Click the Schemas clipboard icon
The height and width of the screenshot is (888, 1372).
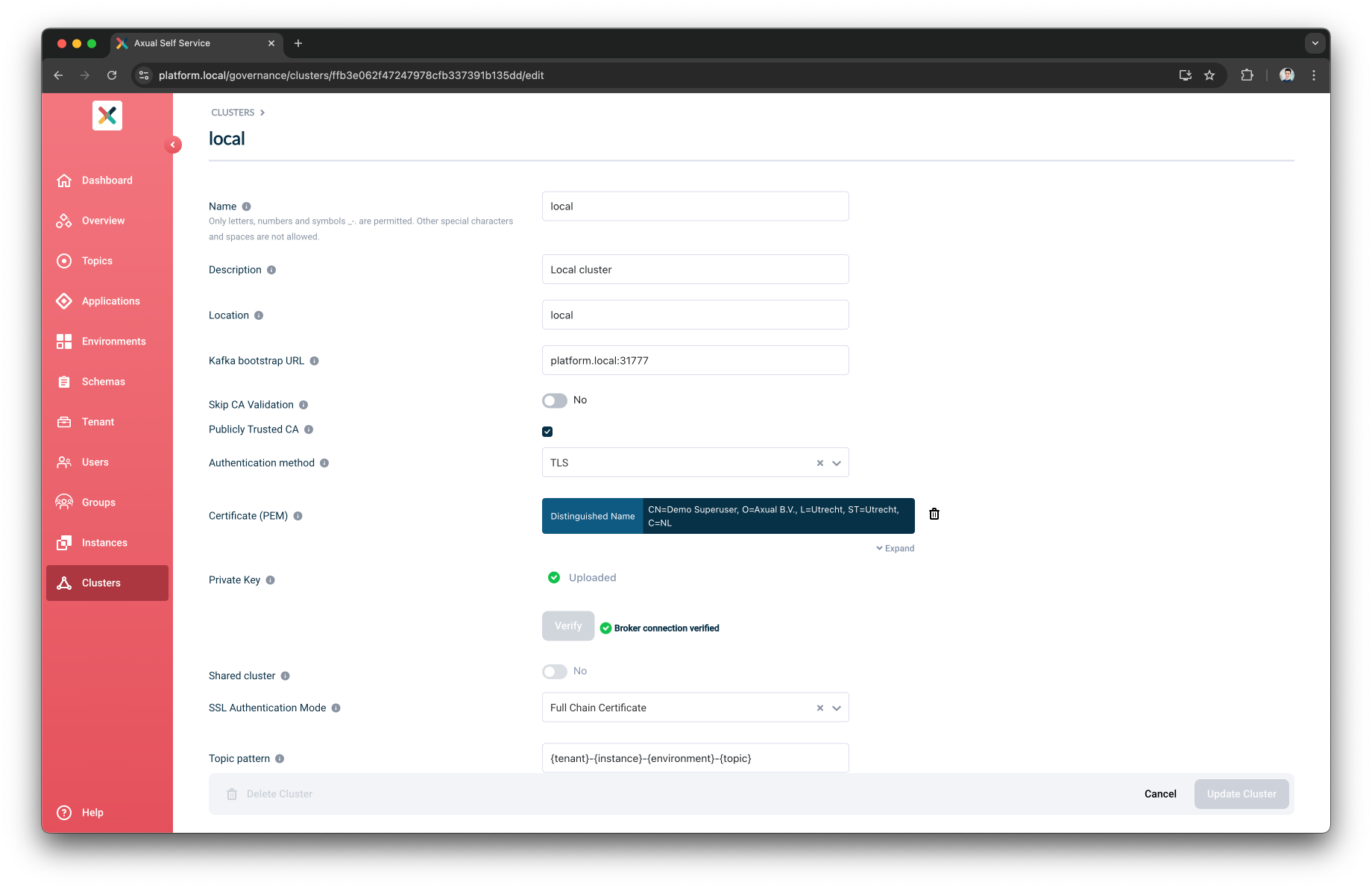point(64,382)
